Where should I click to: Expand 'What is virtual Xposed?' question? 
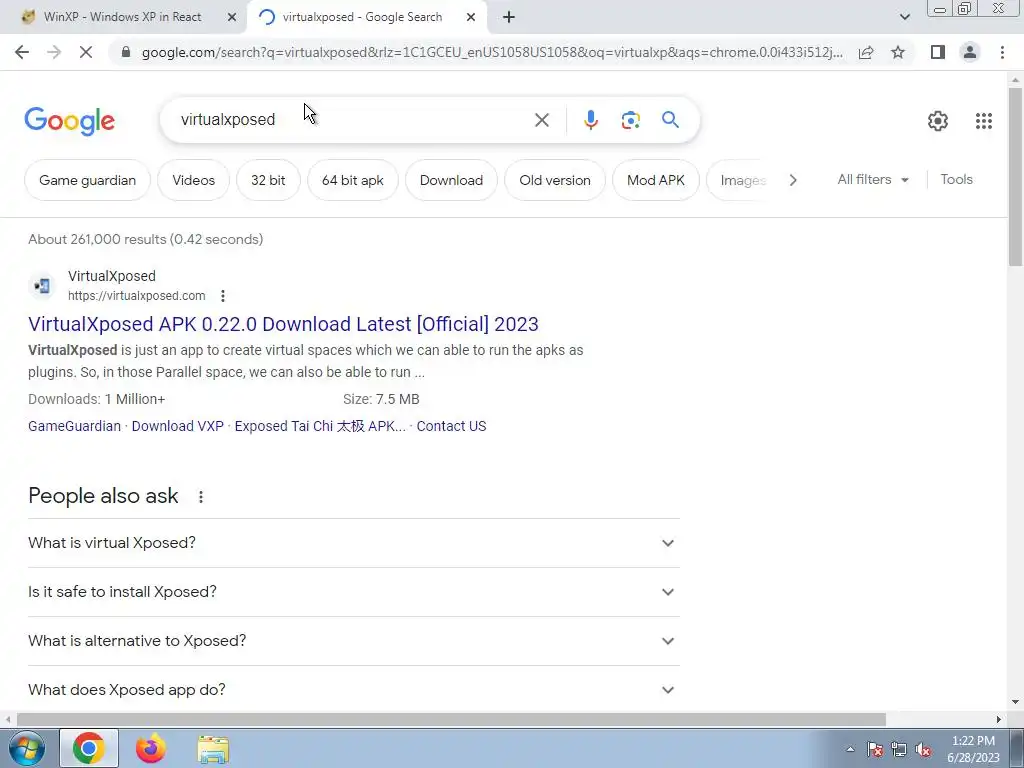click(354, 543)
